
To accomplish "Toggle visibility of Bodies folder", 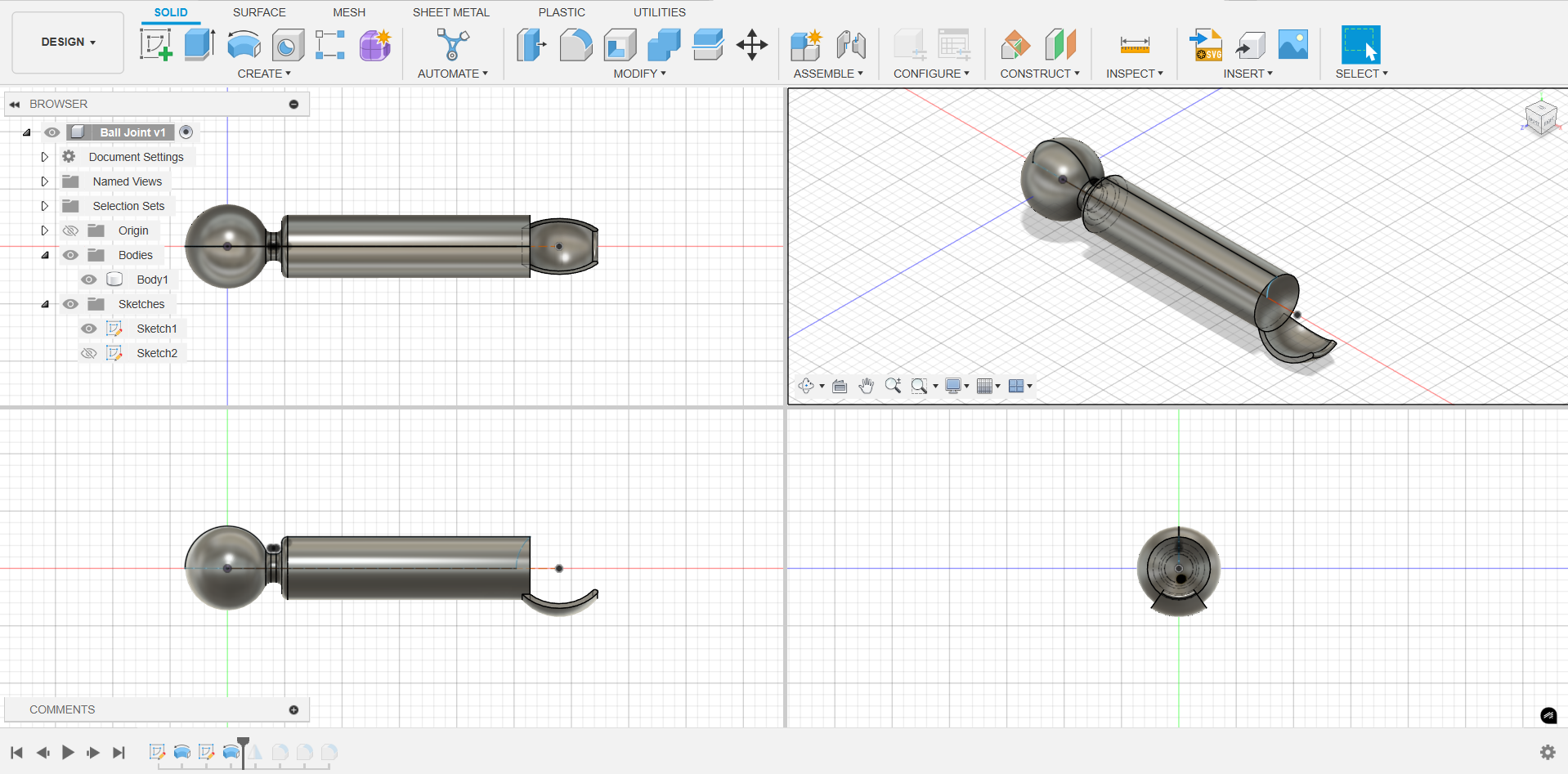I will tap(71, 255).
